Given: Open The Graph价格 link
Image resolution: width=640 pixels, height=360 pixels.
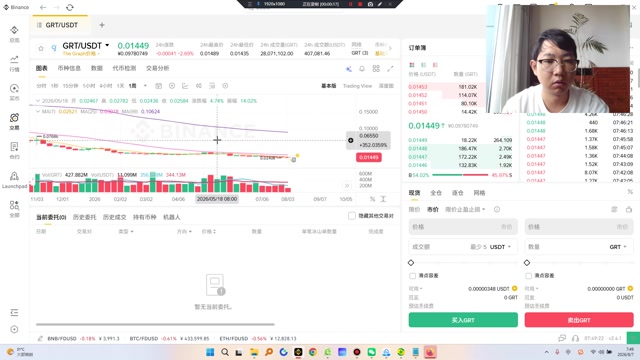Looking at the screenshot, I should pyautogui.click(x=81, y=53).
